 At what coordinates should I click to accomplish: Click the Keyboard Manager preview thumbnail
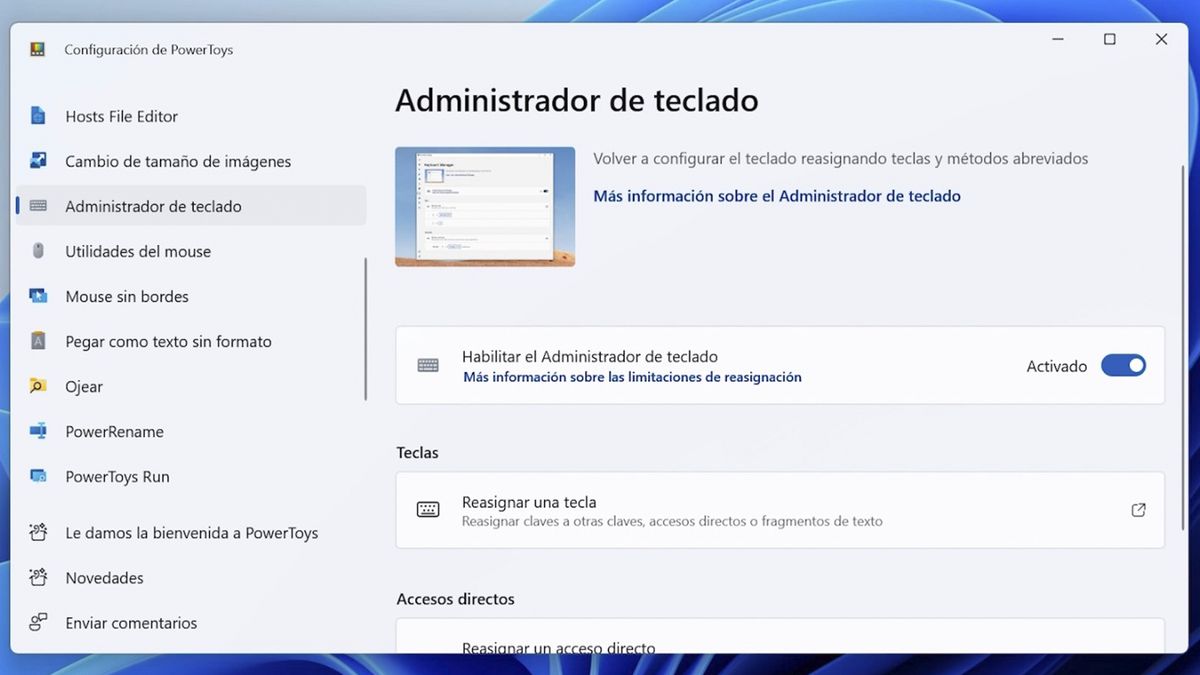(485, 204)
